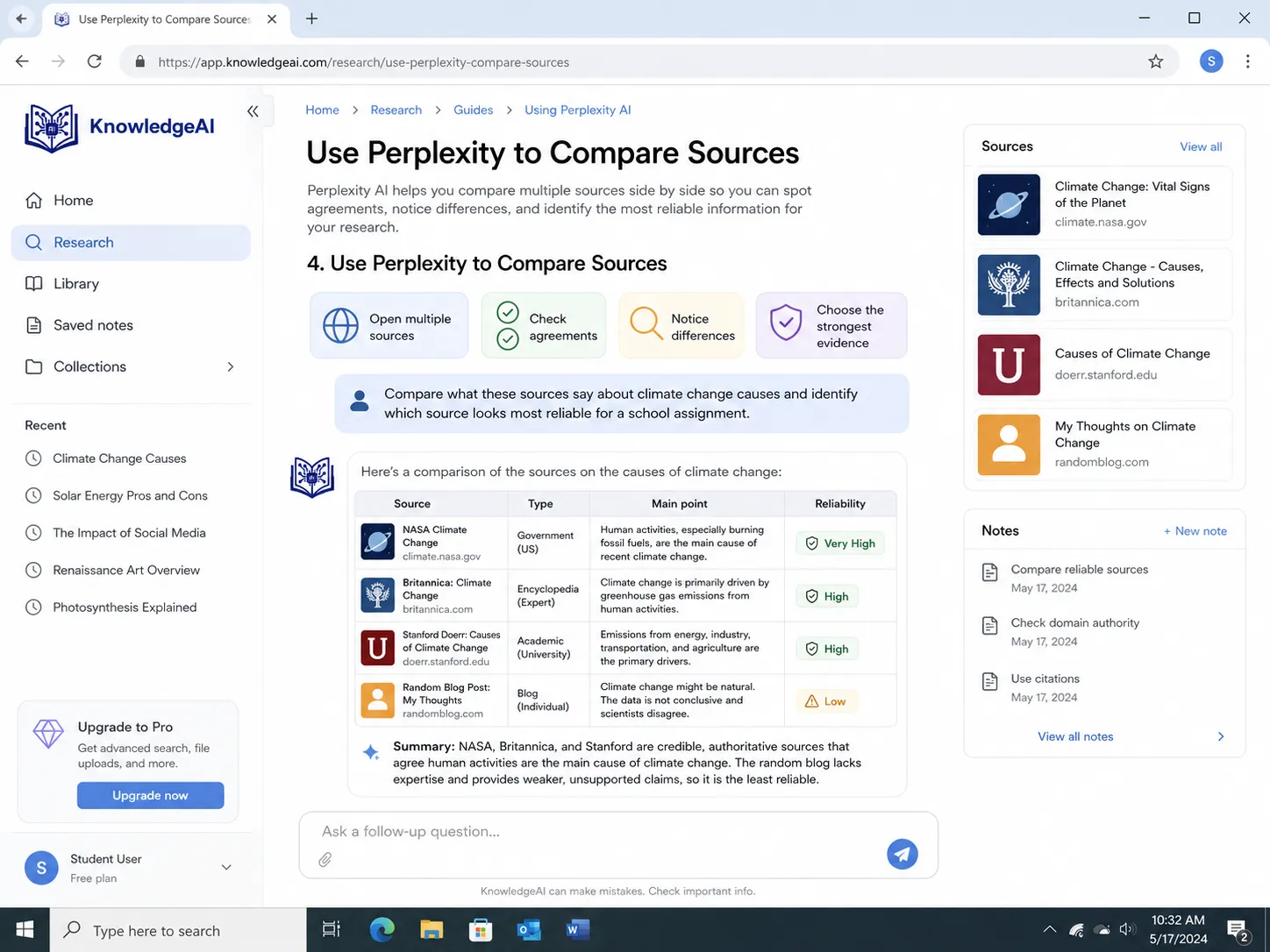The image size is (1270, 952).
Task: Click the address bar URL
Action: pyautogui.click(x=363, y=62)
